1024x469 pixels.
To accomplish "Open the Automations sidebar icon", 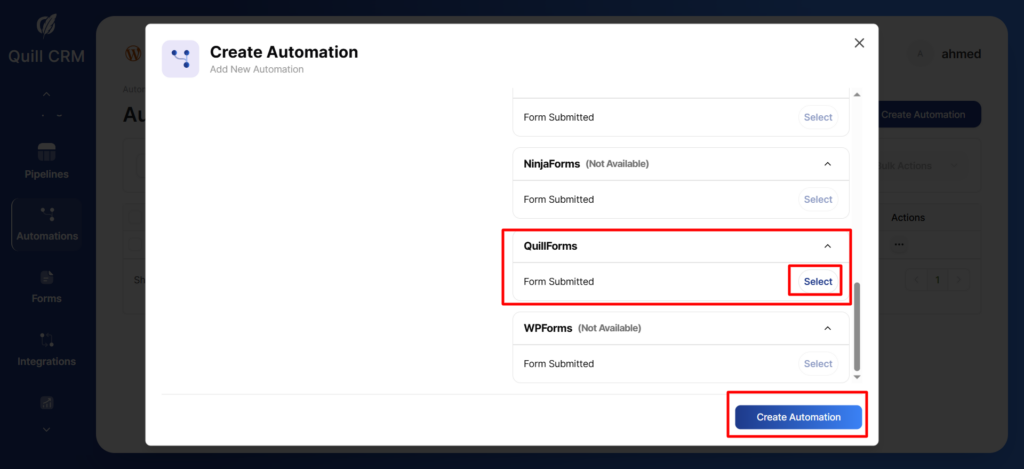I will (46, 214).
